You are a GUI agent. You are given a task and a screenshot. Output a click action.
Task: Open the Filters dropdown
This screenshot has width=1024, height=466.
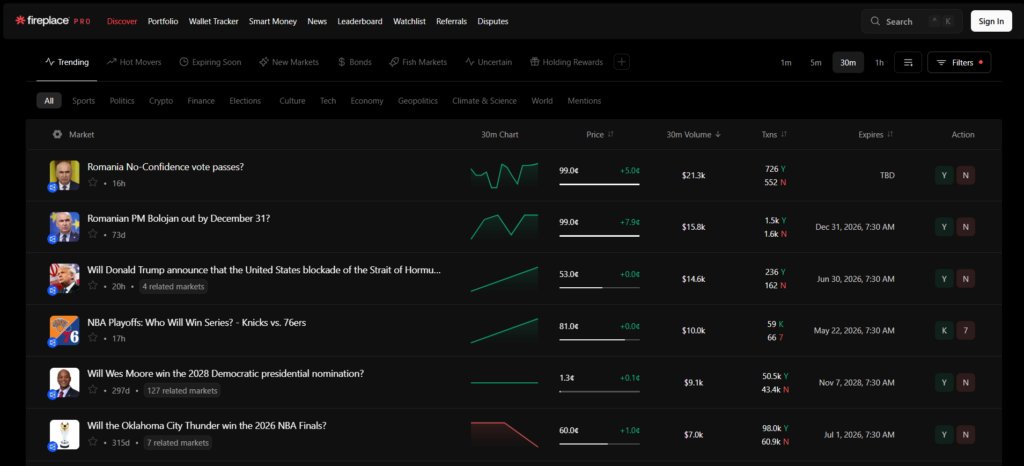coord(959,62)
